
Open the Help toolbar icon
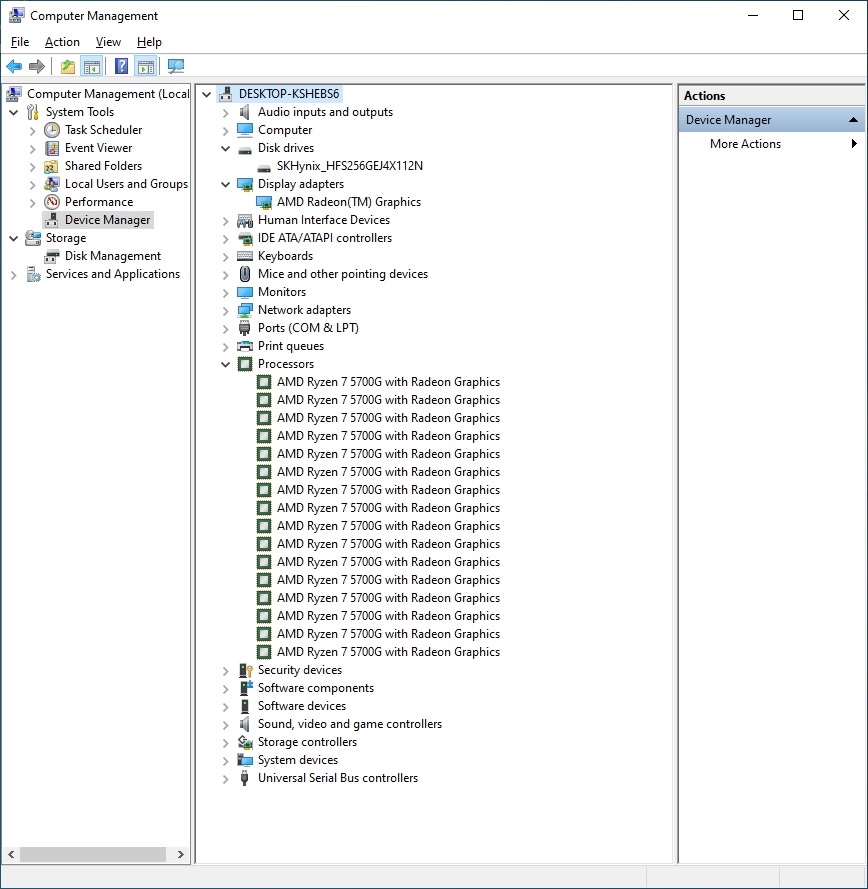(x=121, y=67)
